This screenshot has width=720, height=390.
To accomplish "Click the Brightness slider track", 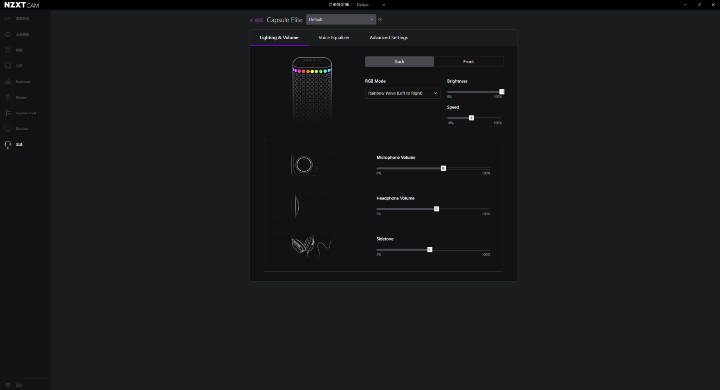I will 474,92.
